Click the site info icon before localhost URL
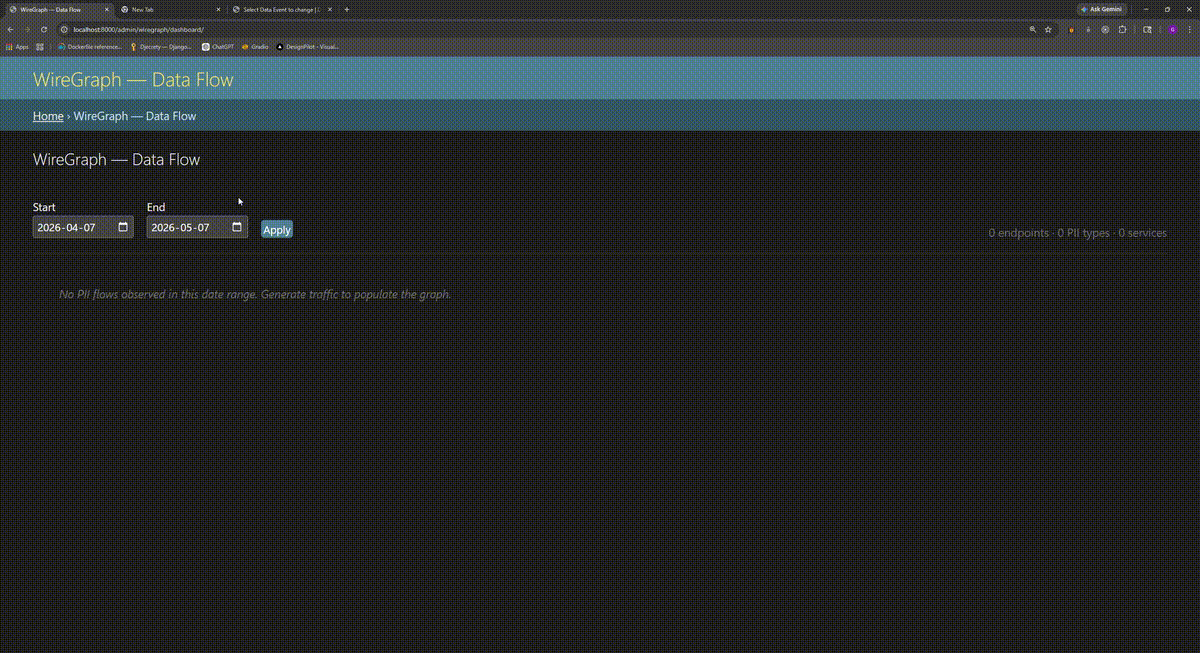This screenshot has height=653, width=1200. click(x=65, y=30)
